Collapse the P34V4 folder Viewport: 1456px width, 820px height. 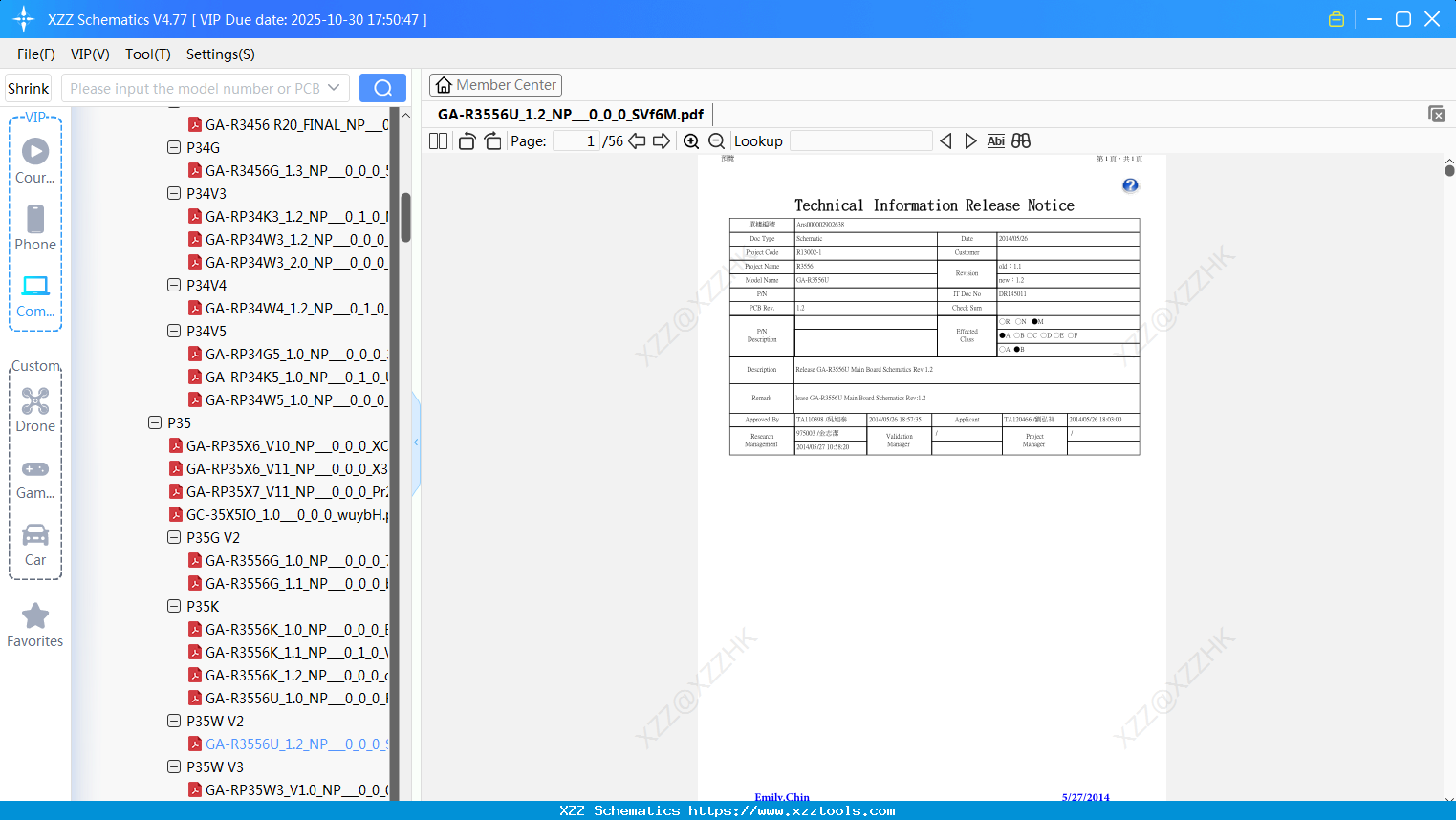(x=174, y=285)
